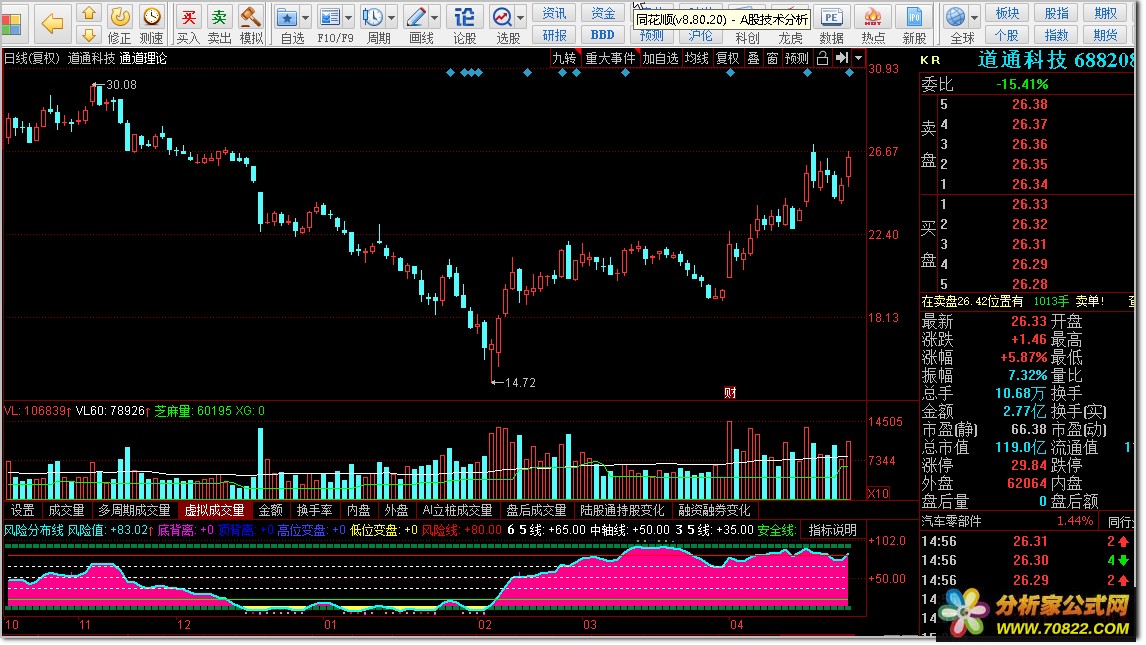
Task: Open the 模拟 simulated trading gavel icon
Action: (x=251, y=16)
